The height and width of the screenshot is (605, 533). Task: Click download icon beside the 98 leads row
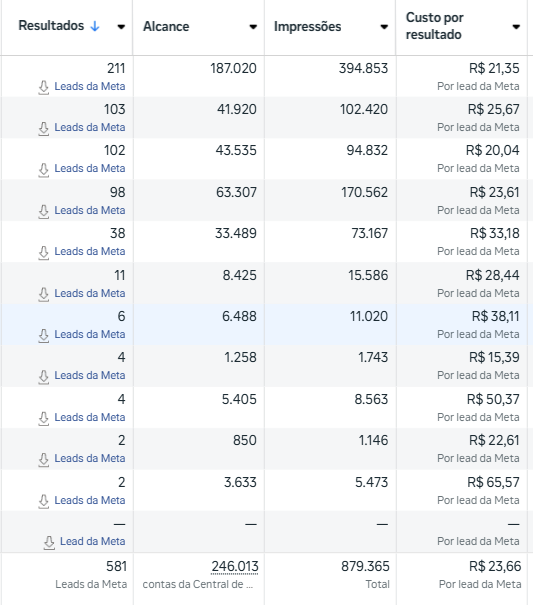tap(44, 211)
